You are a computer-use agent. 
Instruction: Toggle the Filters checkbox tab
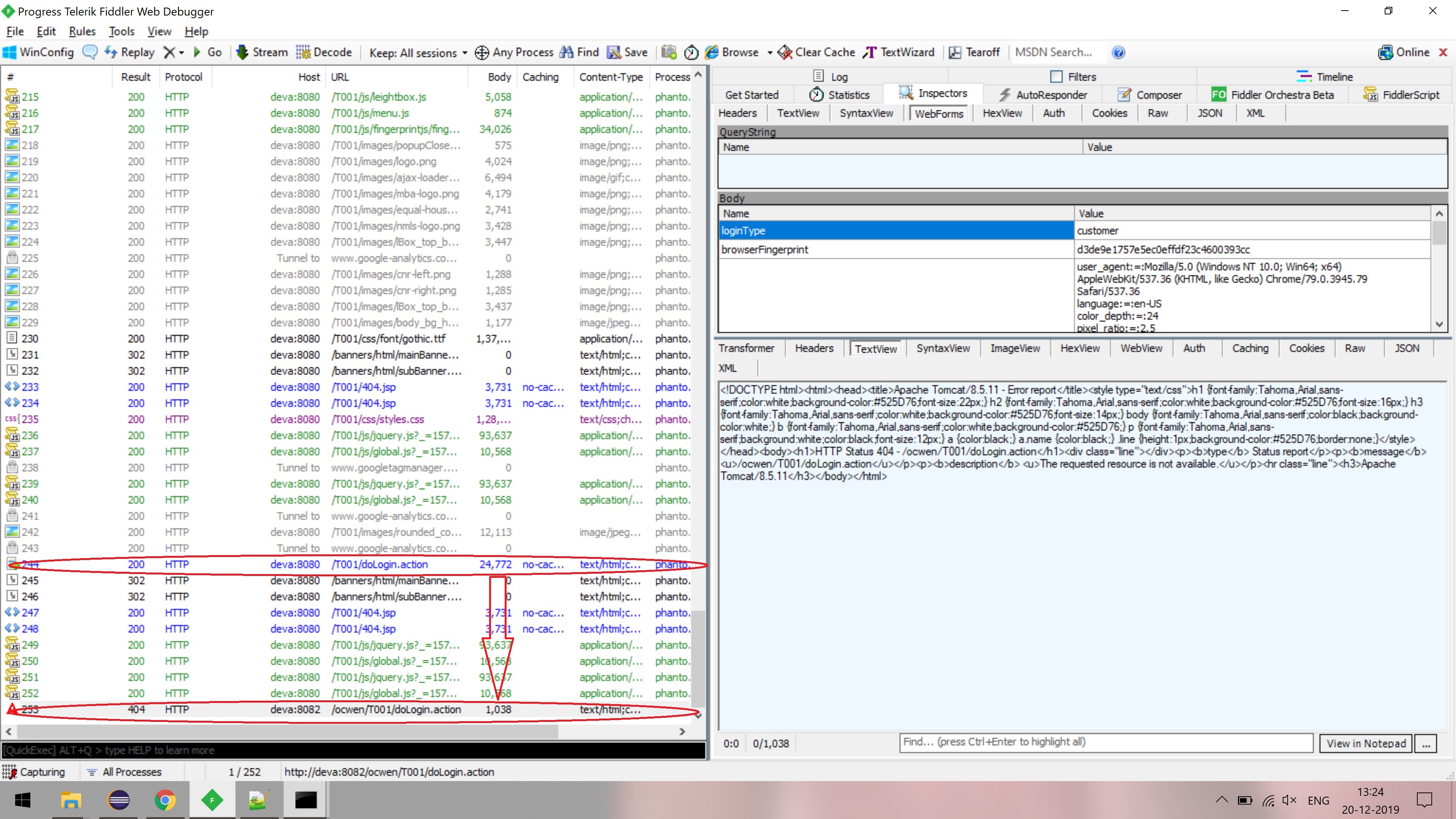coord(1056,76)
